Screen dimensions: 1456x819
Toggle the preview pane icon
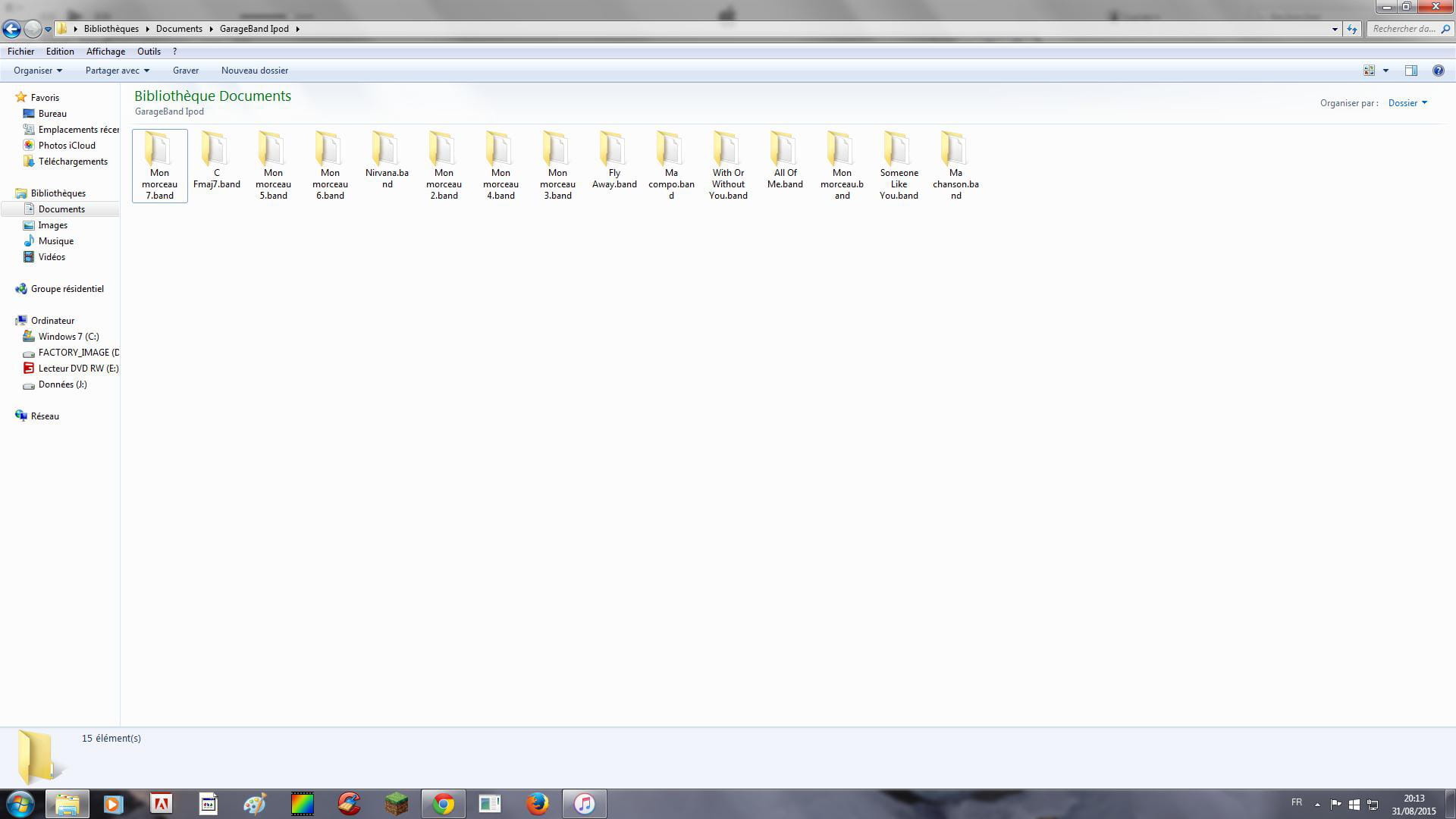pos(1410,71)
